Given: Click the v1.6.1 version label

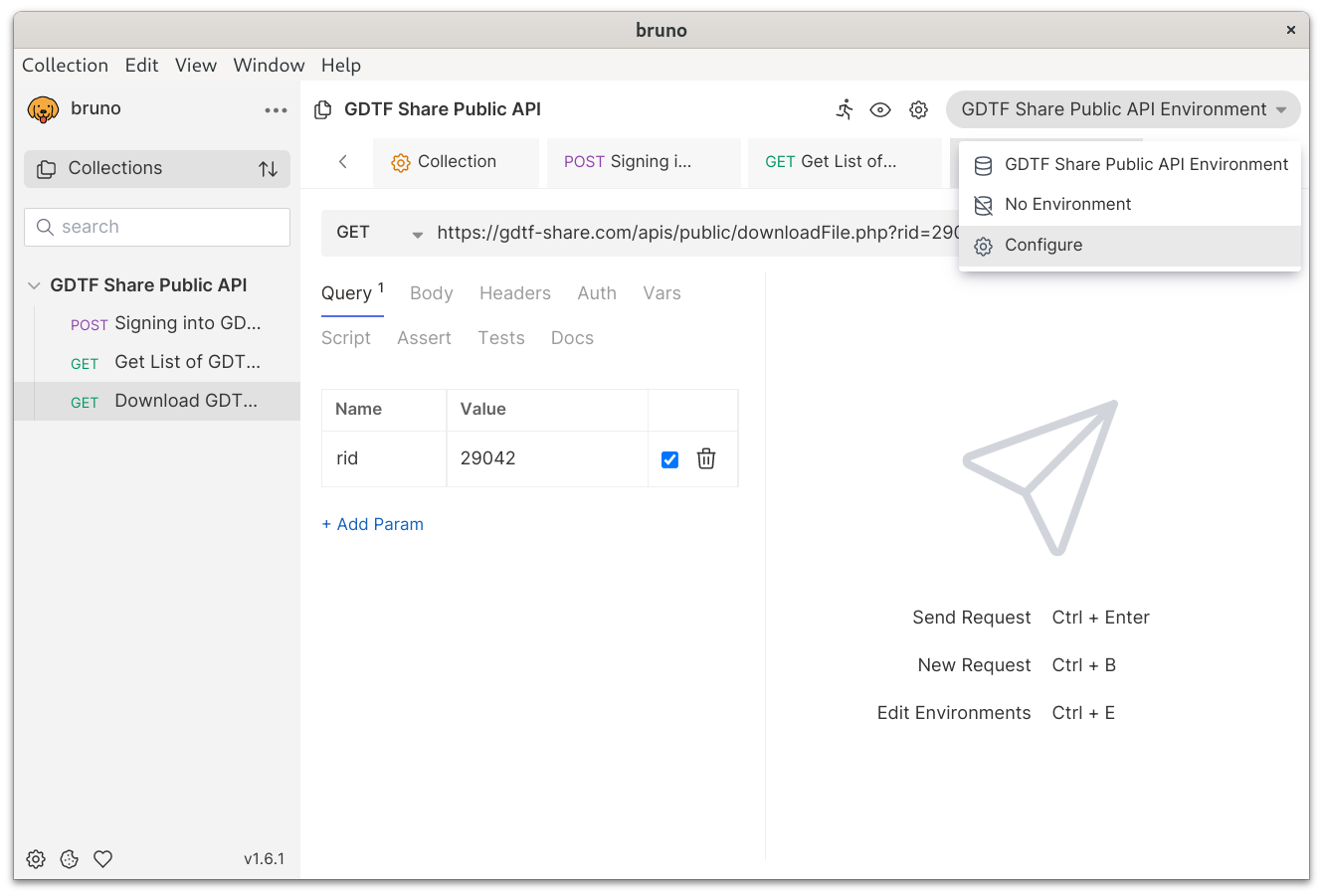Looking at the screenshot, I should pos(264,859).
